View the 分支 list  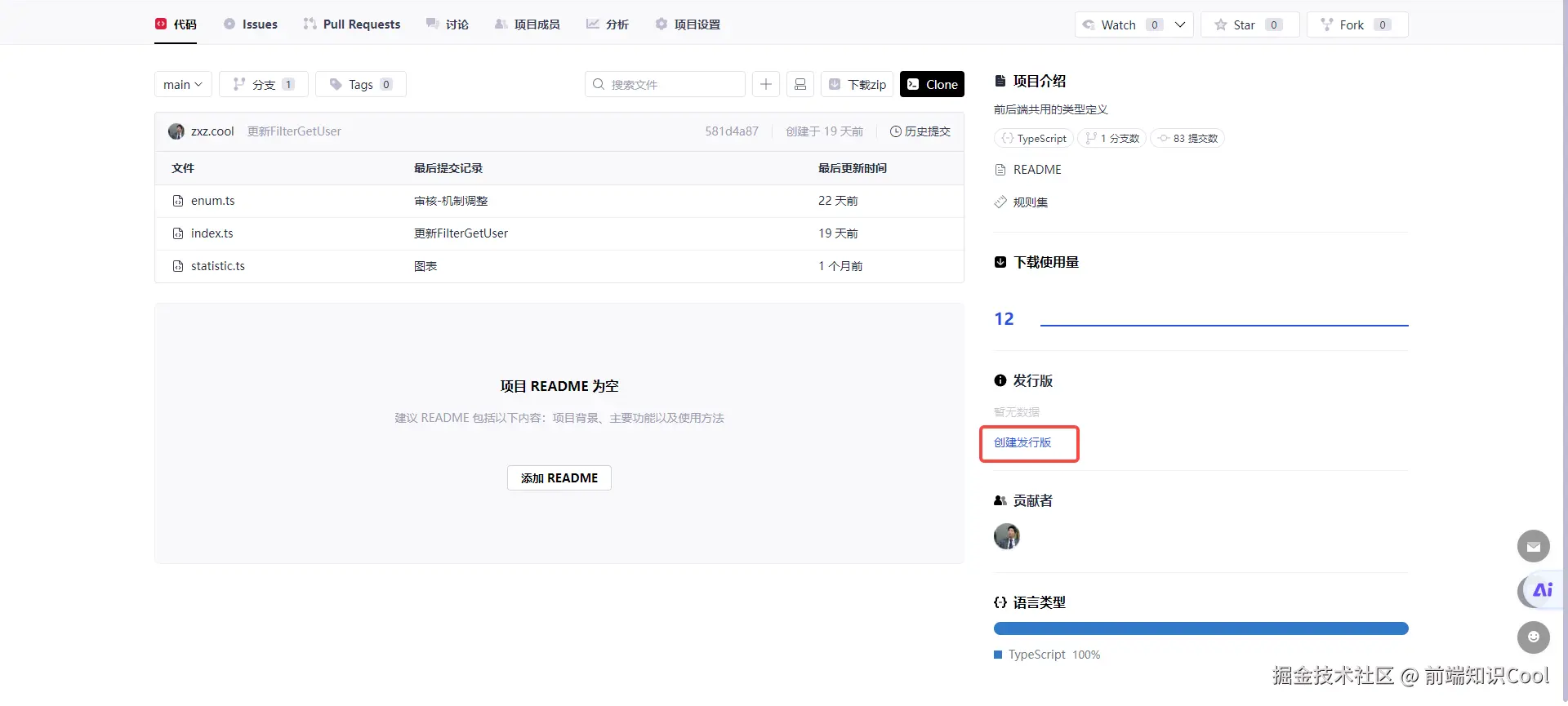coord(264,84)
